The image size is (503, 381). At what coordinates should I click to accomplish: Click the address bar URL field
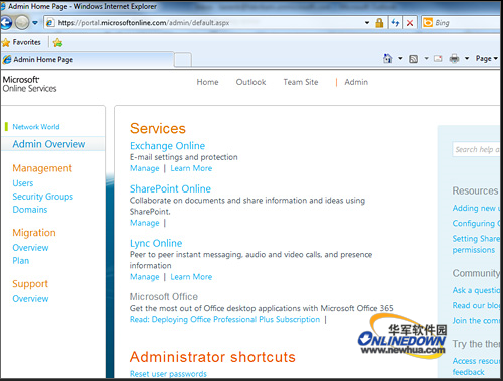point(203,23)
